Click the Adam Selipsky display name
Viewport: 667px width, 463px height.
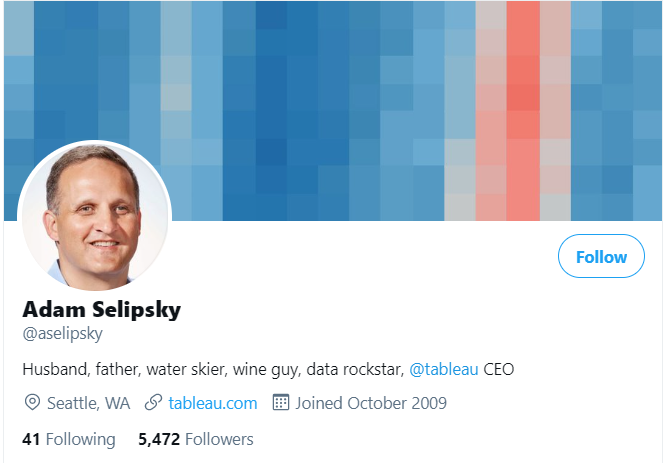(102, 310)
